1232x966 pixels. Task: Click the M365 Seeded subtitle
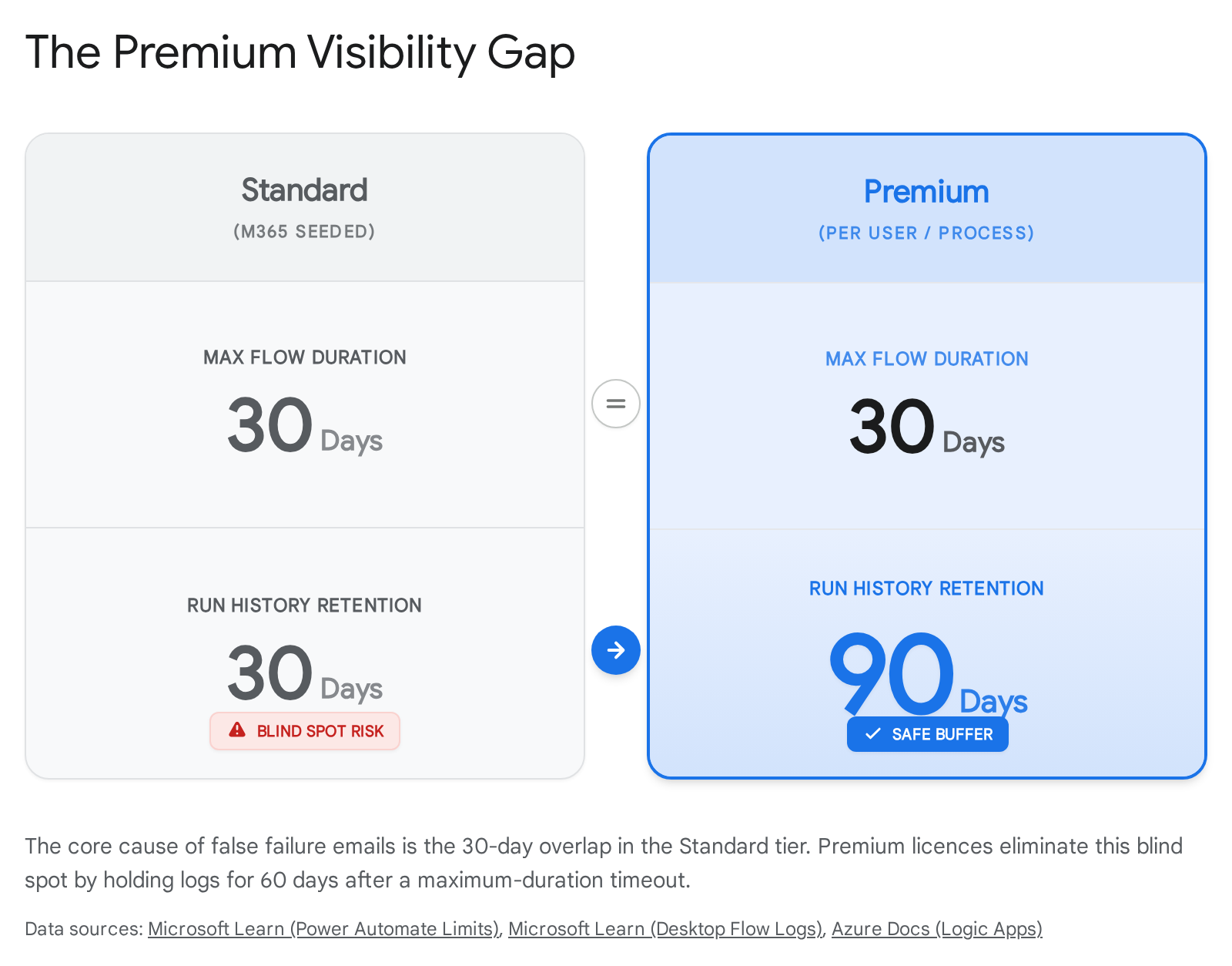304,232
